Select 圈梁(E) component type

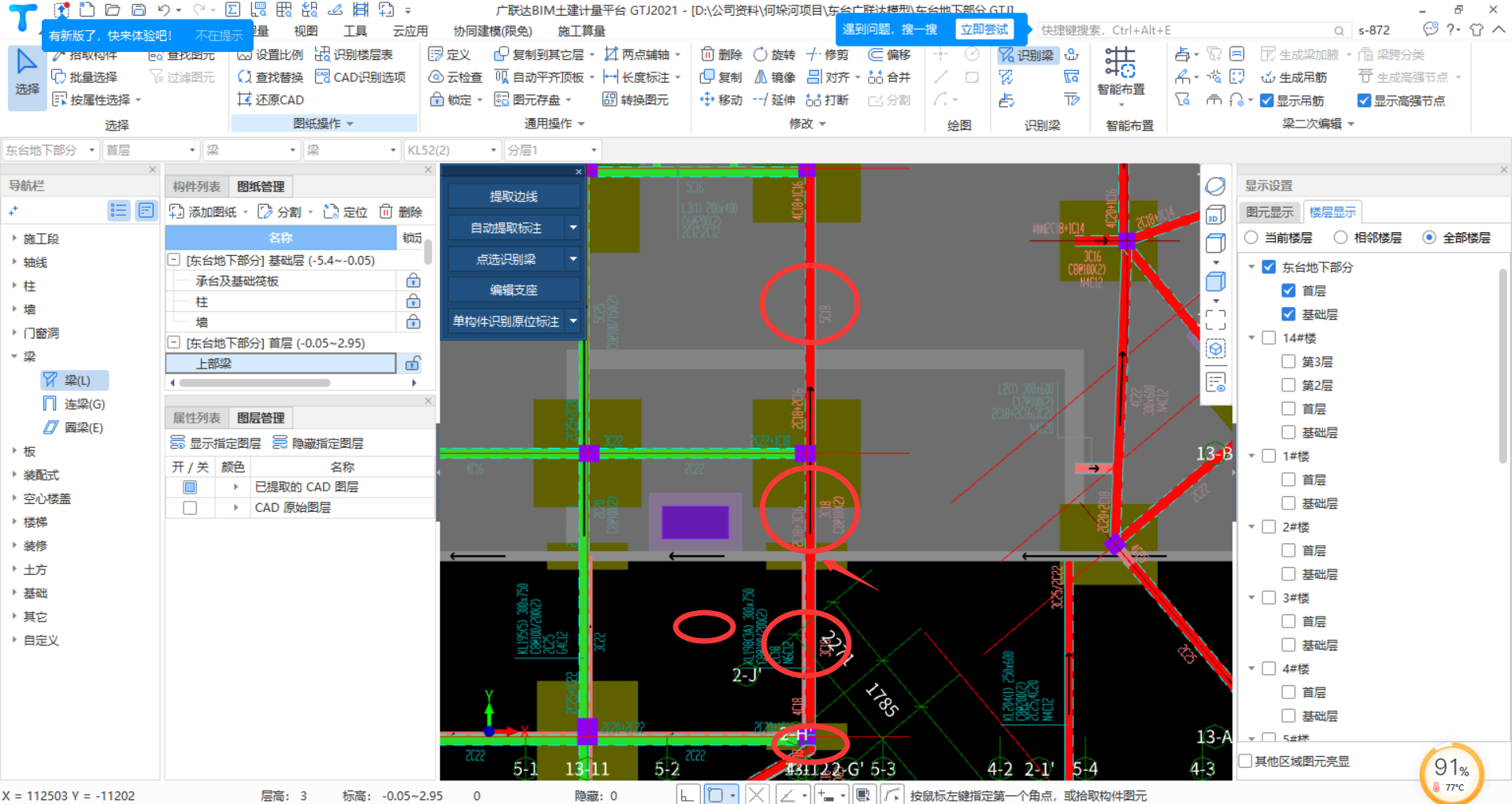[74, 428]
